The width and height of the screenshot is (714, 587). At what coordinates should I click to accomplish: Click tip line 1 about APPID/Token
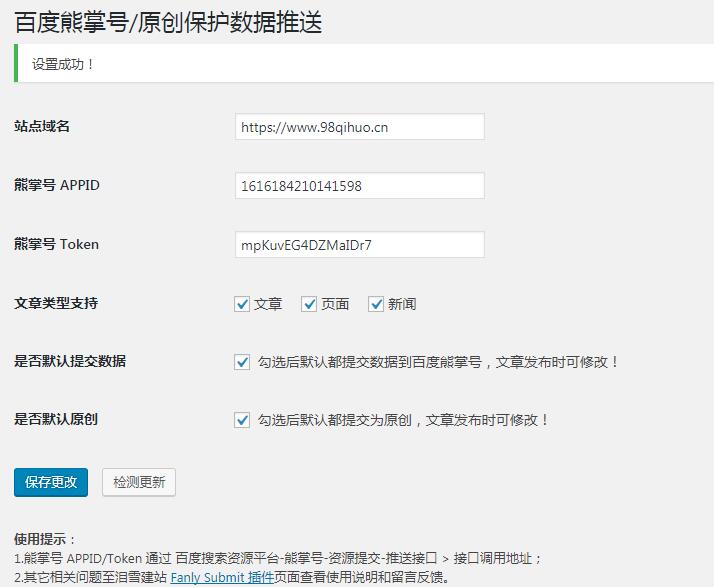pyautogui.click(x=278, y=558)
